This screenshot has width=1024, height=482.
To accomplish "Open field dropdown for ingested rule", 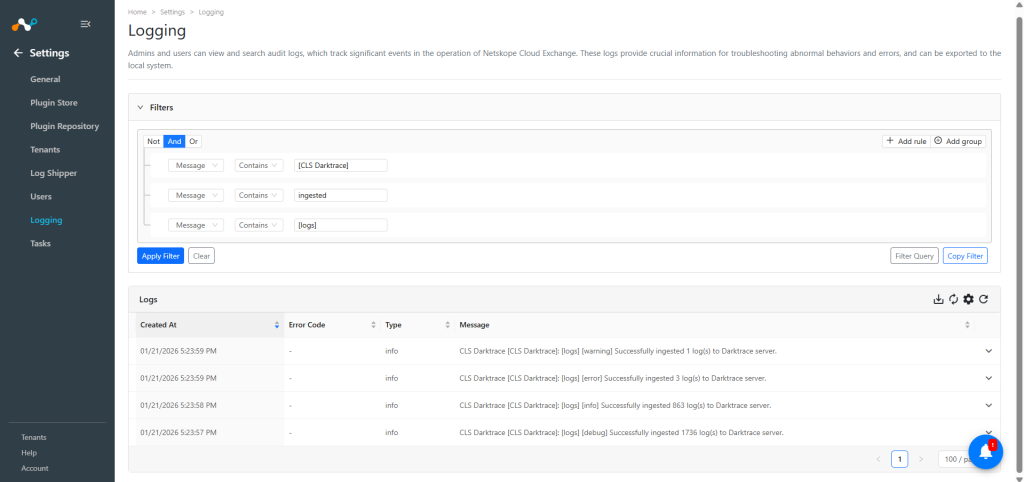I will point(196,195).
